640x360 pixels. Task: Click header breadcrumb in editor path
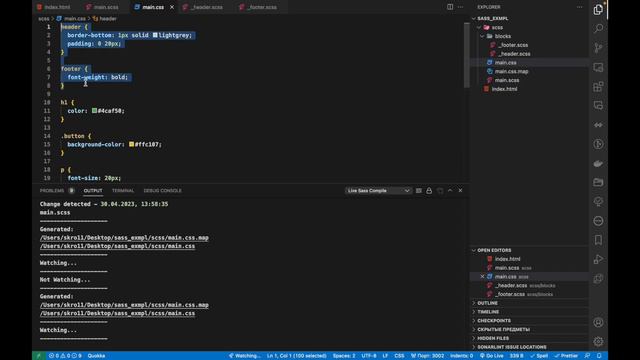pyautogui.click(x=104, y=19)
